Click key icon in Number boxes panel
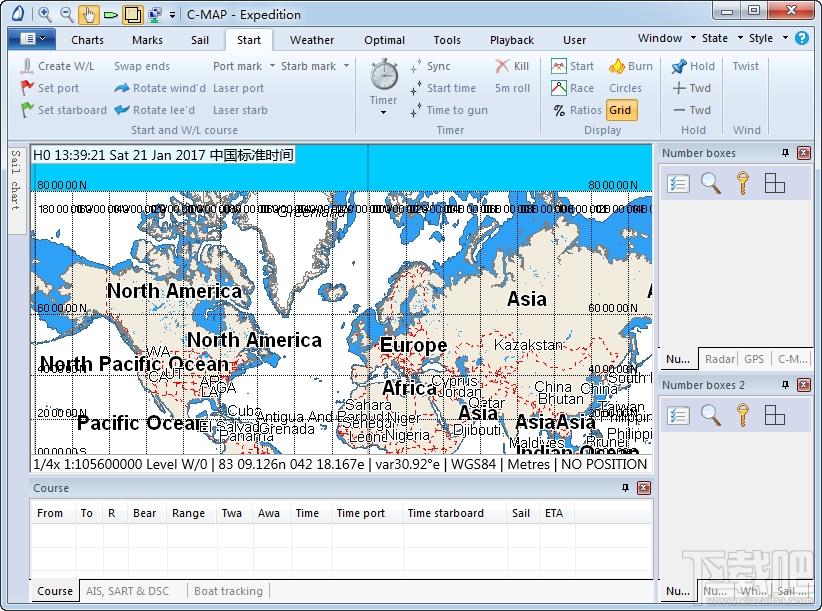 pos(742,183)
